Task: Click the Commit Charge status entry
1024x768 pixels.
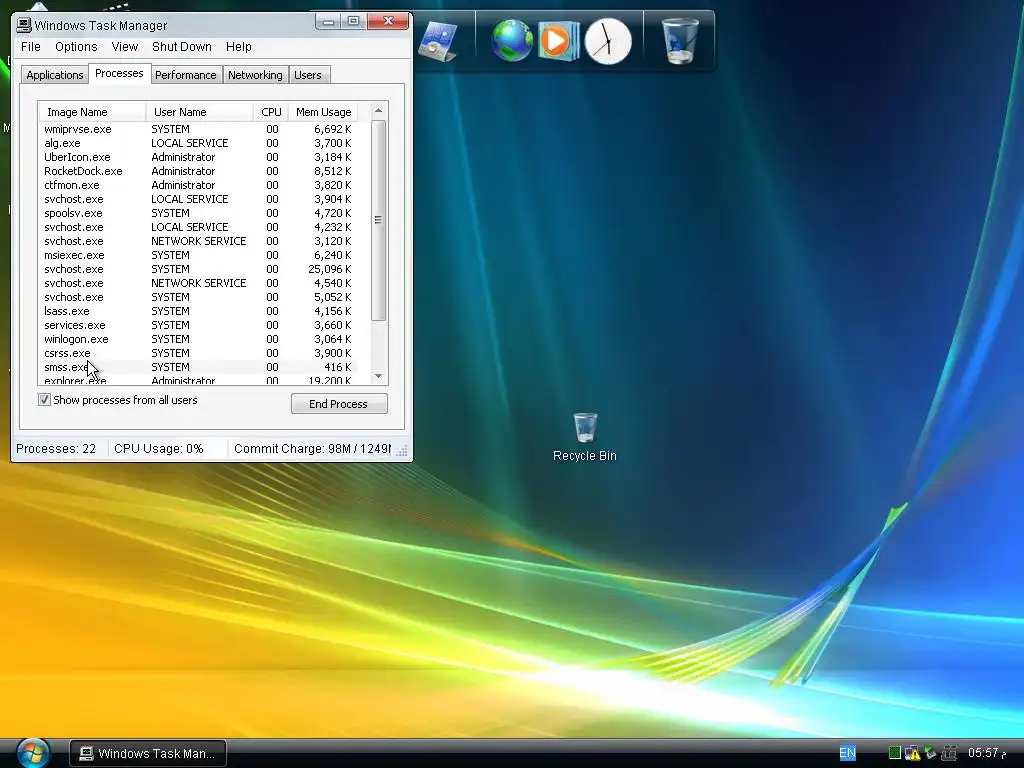Action: point(312,449)
